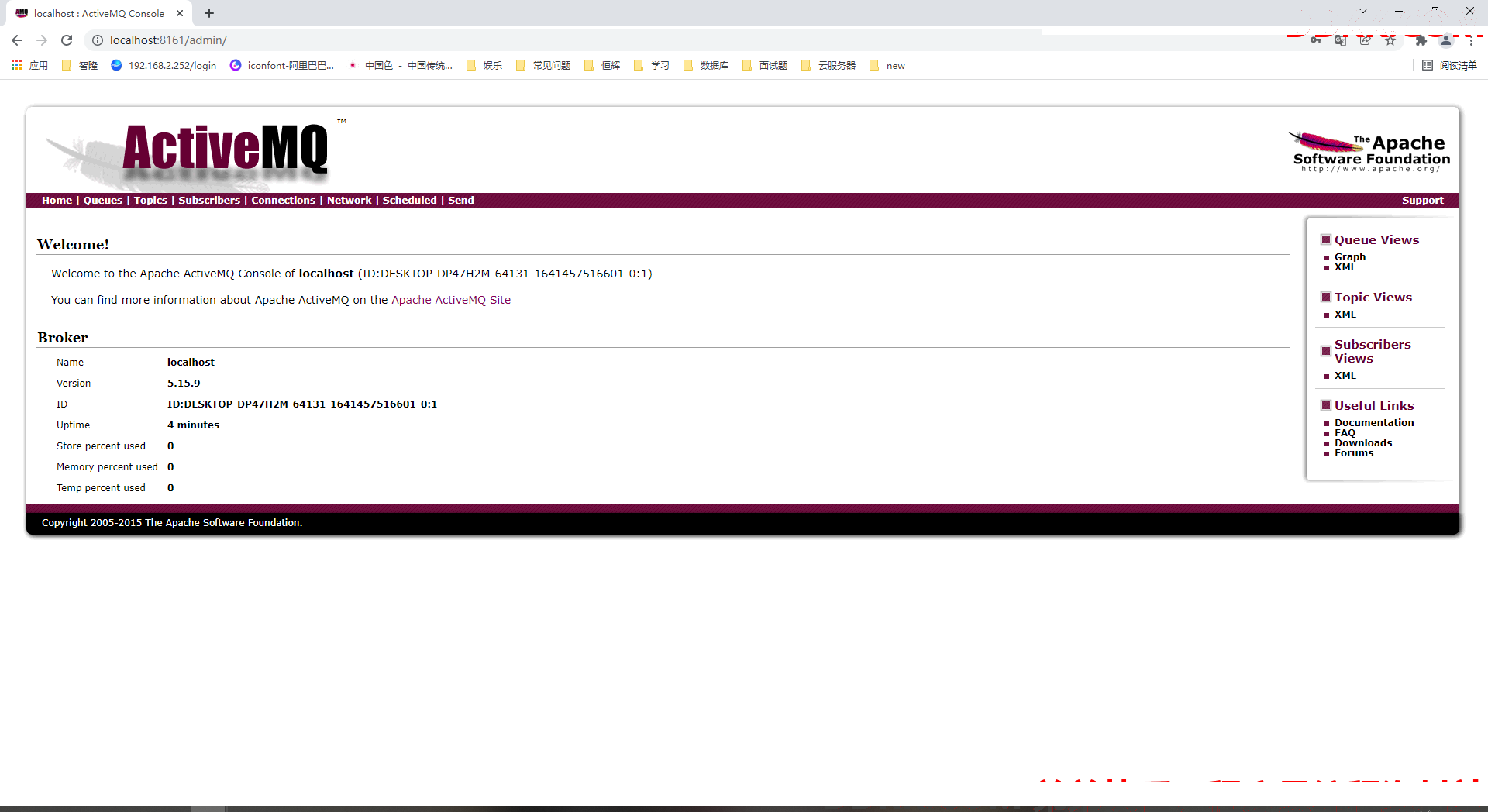Click the translate page icon

point(1341,40)
